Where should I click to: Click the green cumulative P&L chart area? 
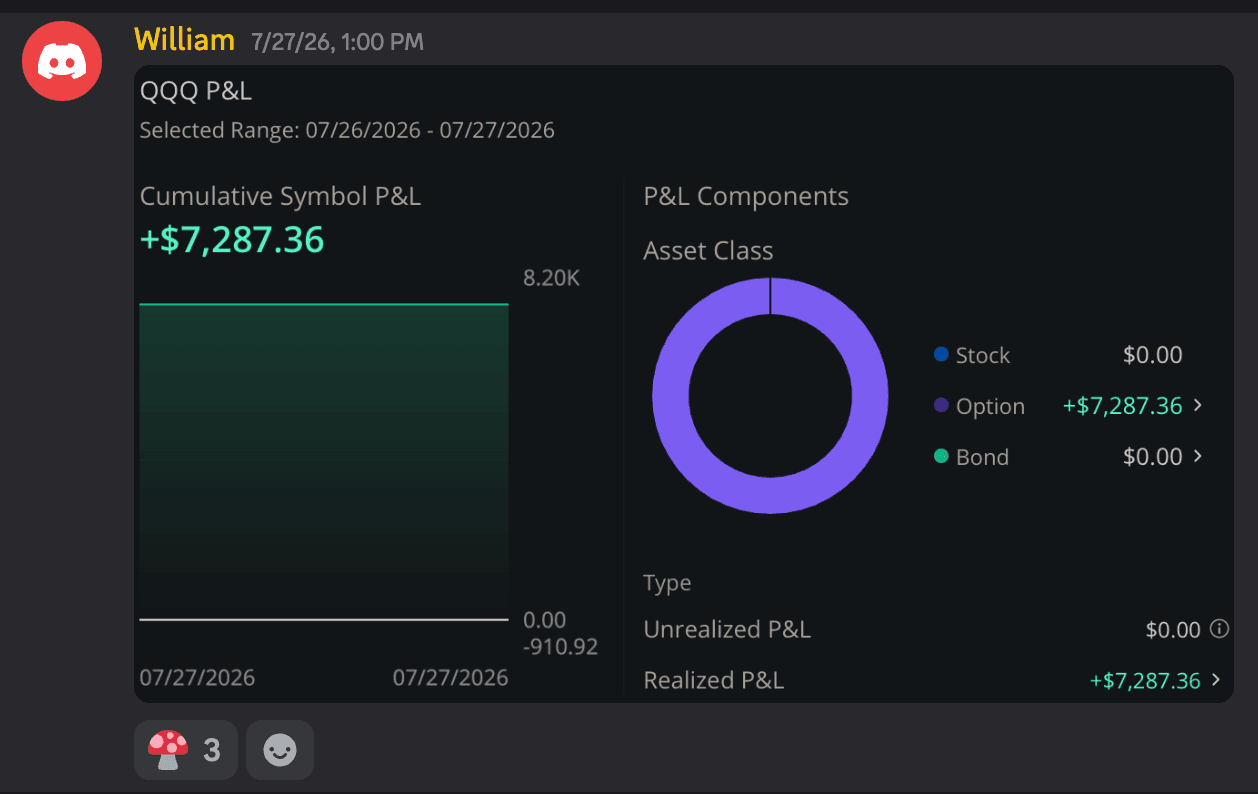pyautogui.click(x=324, y=460)
